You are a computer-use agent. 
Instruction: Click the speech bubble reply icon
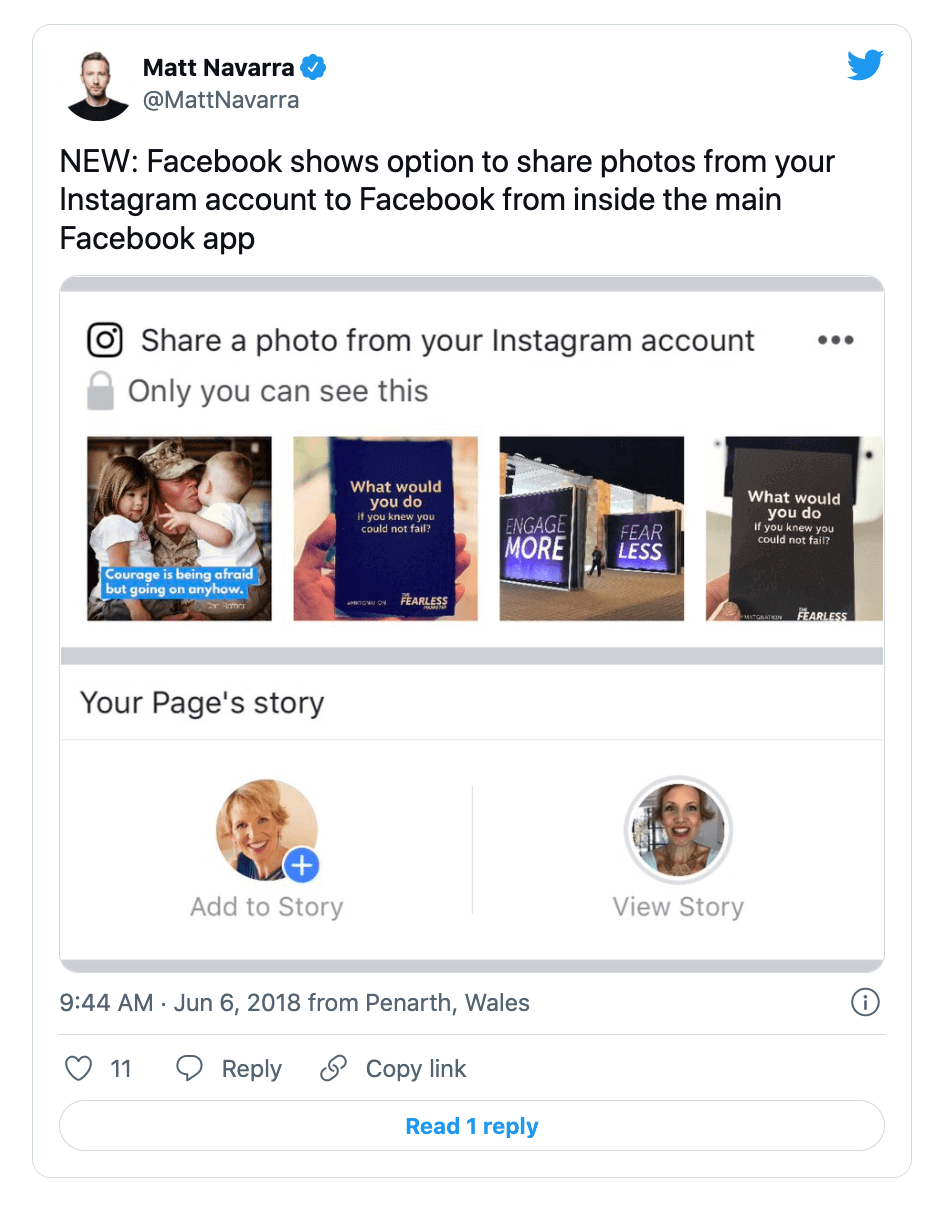click(x=189, y=1069)
